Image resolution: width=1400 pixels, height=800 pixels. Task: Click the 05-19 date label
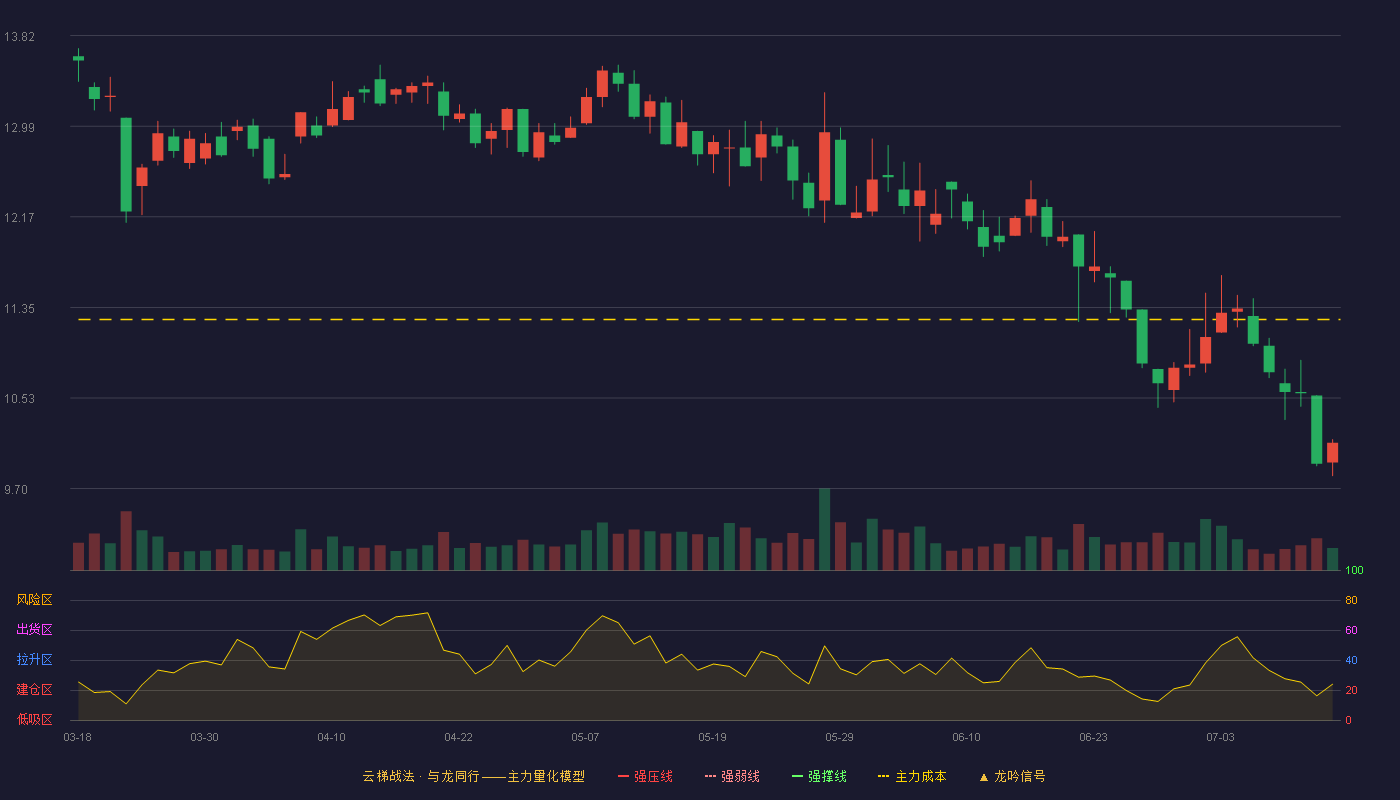click(x=712, y=737)
